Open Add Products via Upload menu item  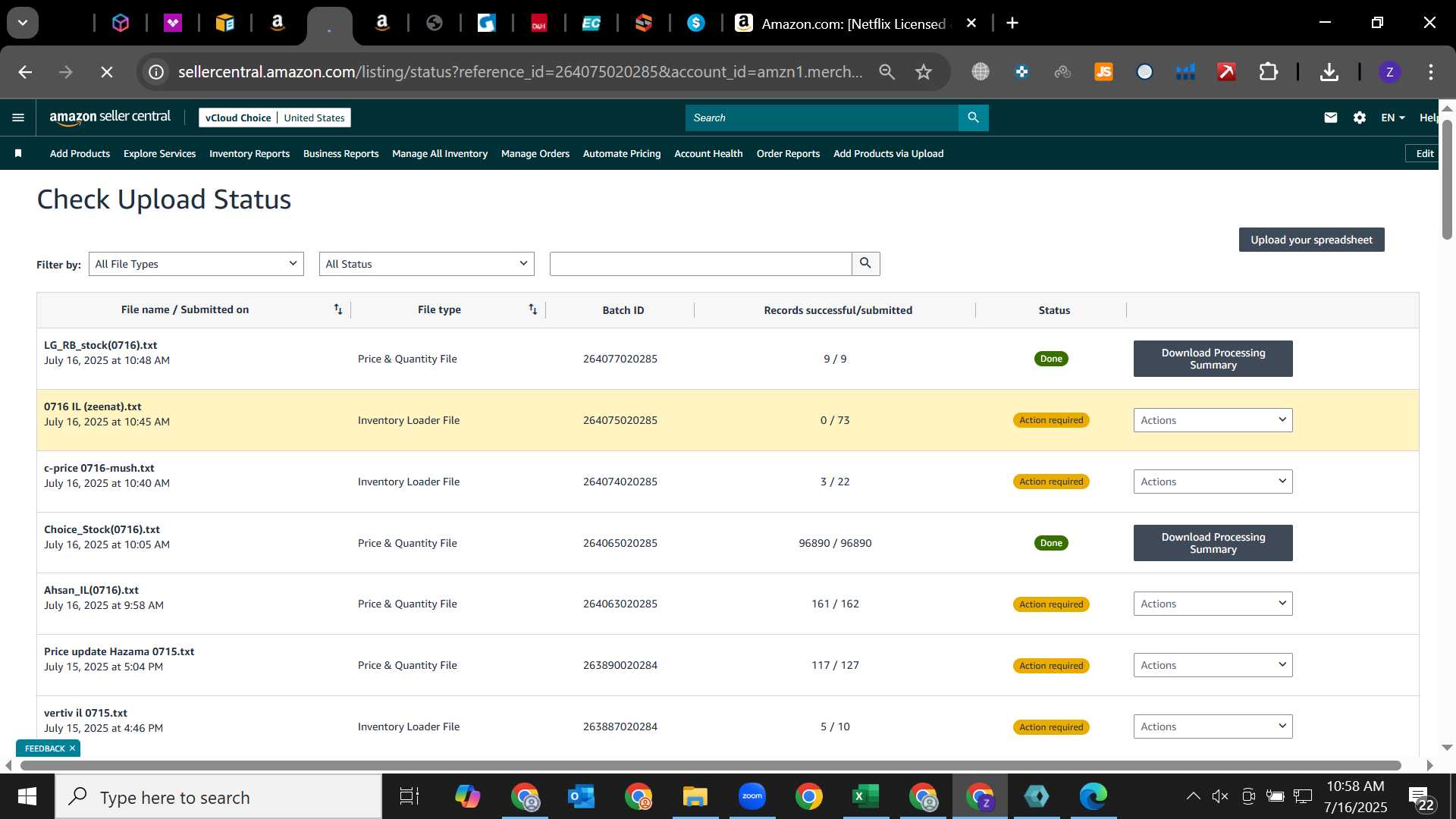[889, 153]
